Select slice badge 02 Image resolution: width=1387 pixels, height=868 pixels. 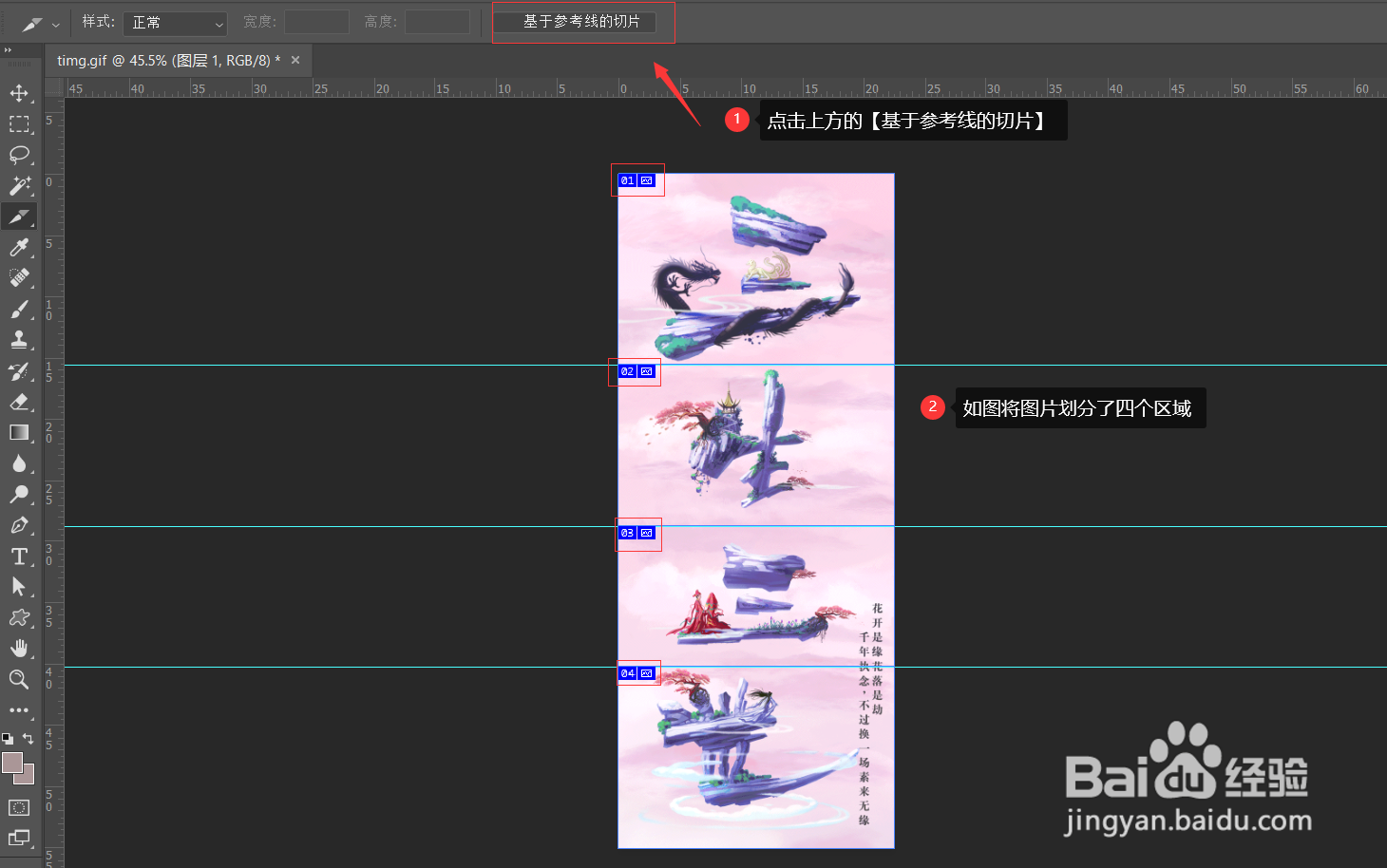627,371
